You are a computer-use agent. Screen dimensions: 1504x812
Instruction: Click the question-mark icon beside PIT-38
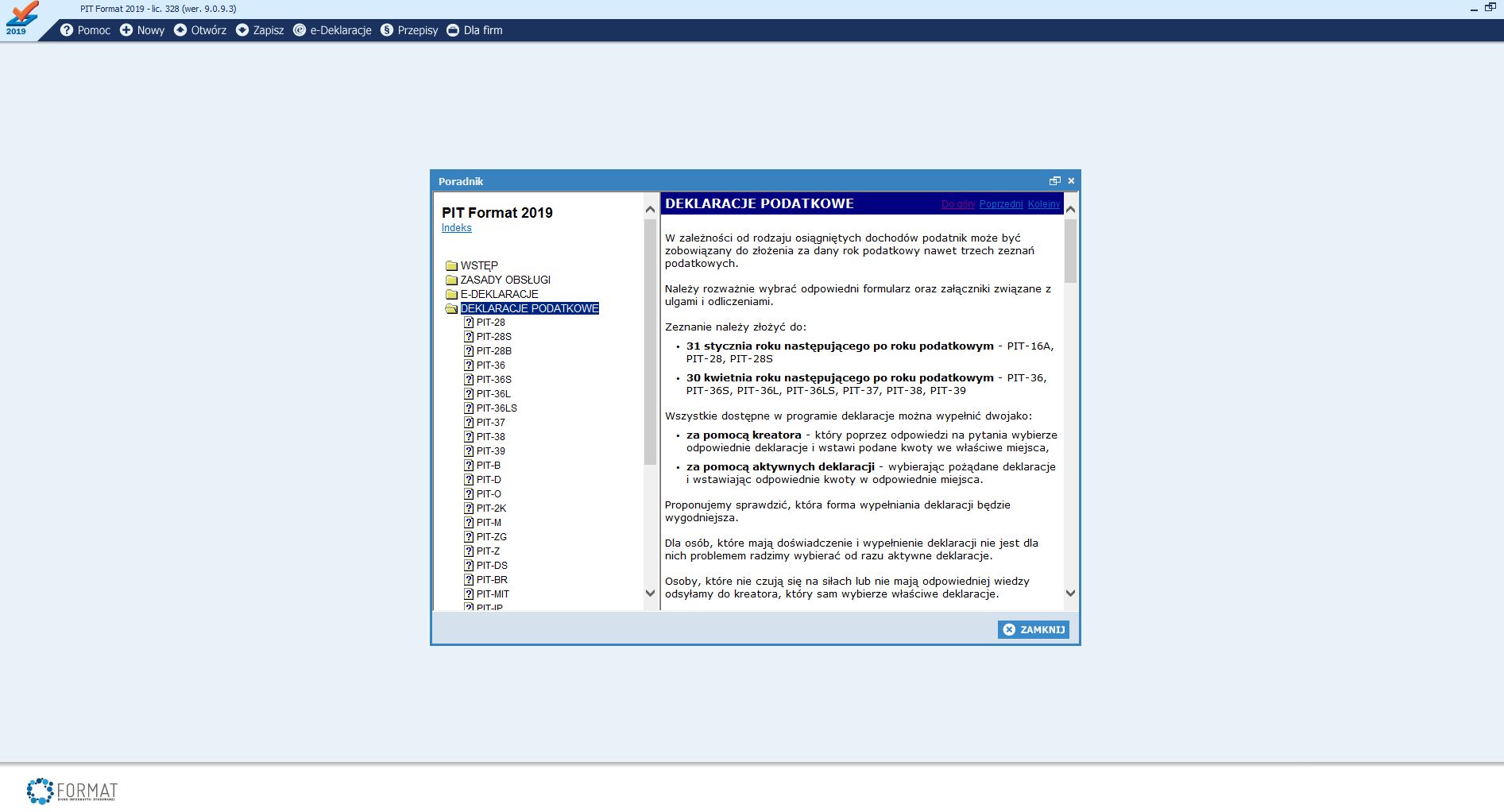(x=469, y=437)
